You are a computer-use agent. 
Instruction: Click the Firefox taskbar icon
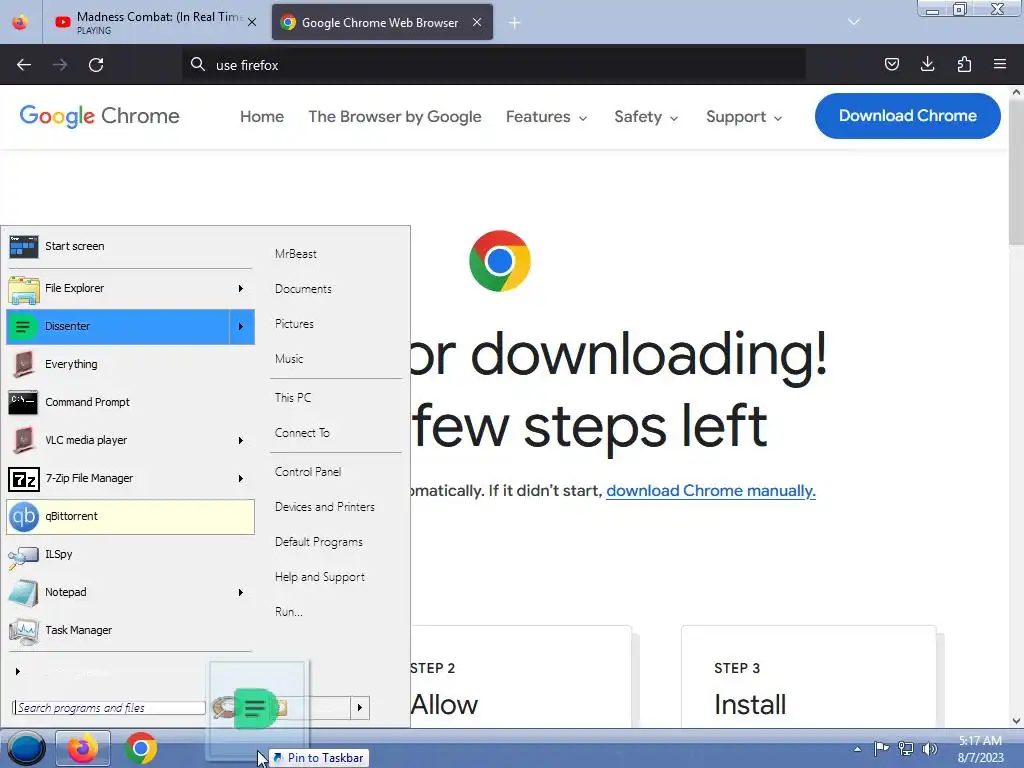point(82,748)
